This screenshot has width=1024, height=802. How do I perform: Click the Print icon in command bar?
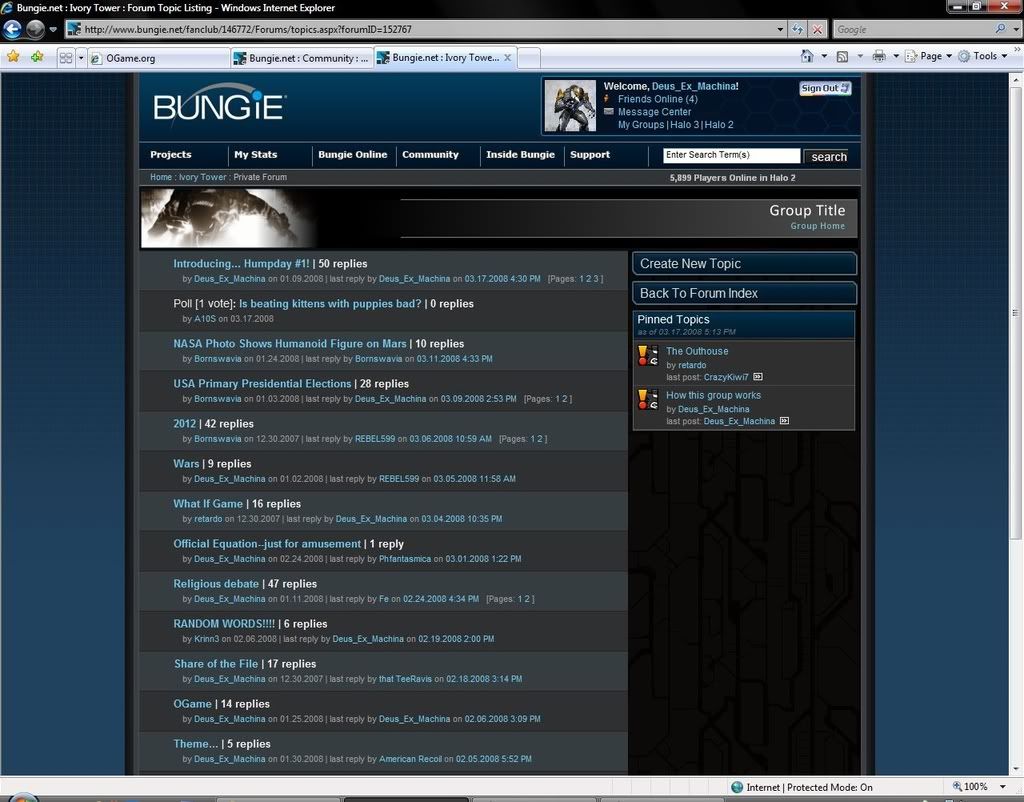click(878, 56)
